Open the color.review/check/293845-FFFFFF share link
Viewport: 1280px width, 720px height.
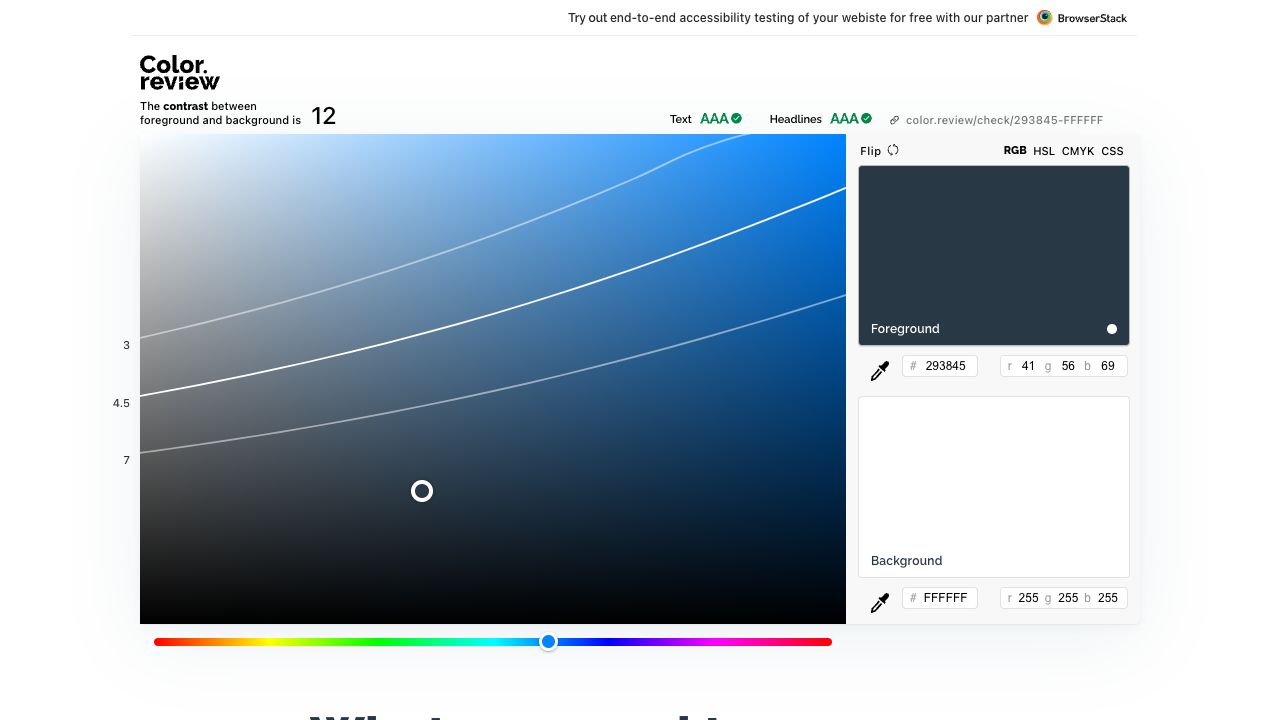tap(1003, 120)
